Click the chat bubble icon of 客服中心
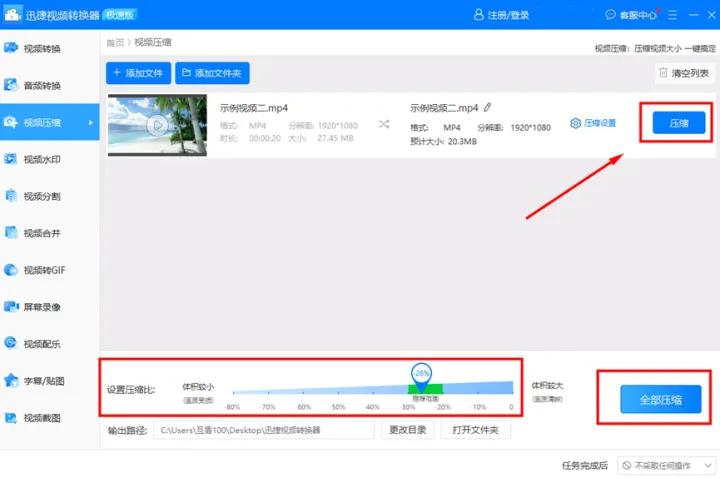 click(610, 15)
